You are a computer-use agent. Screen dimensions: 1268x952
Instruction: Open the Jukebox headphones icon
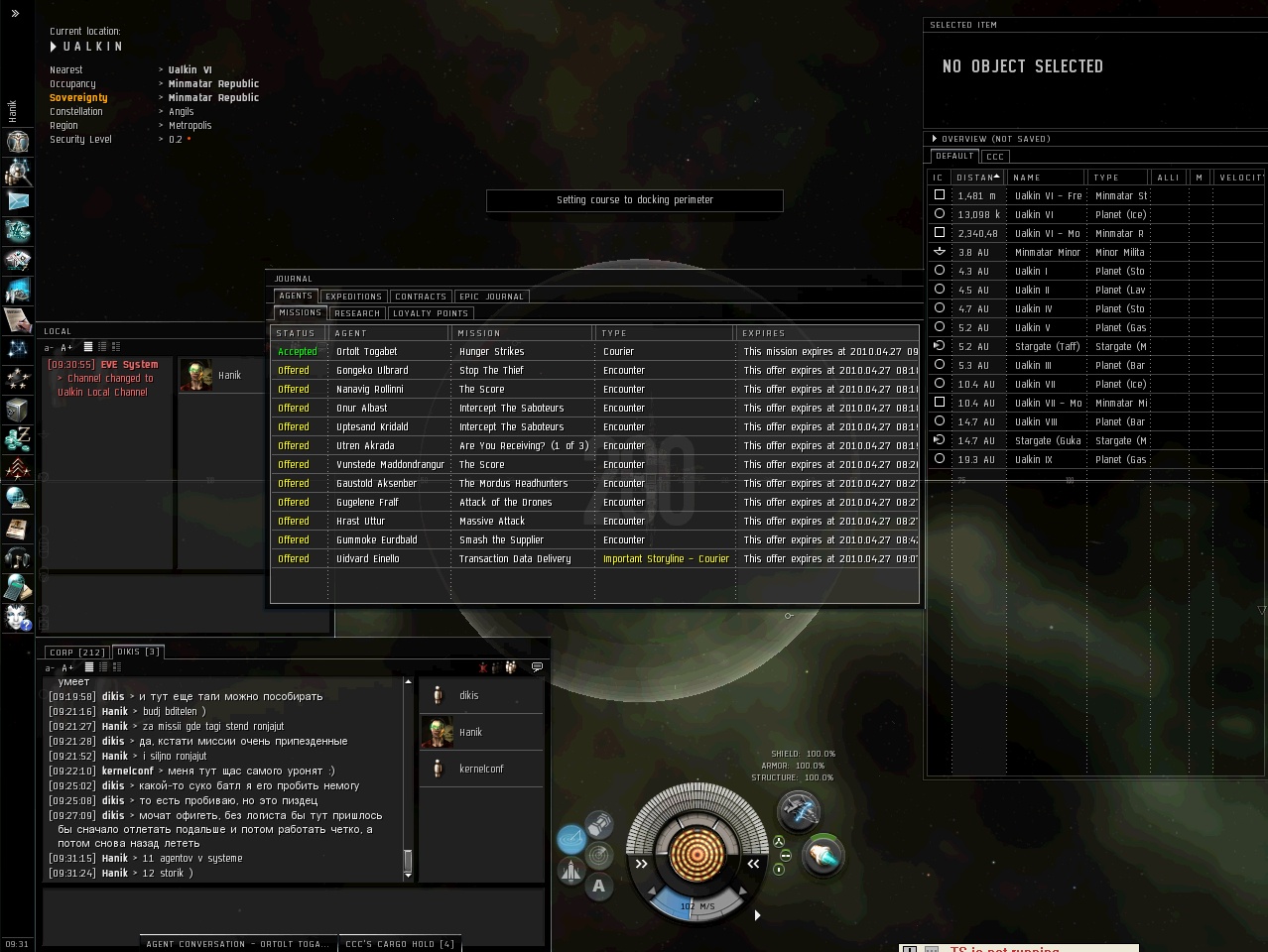tap(17, 557)
